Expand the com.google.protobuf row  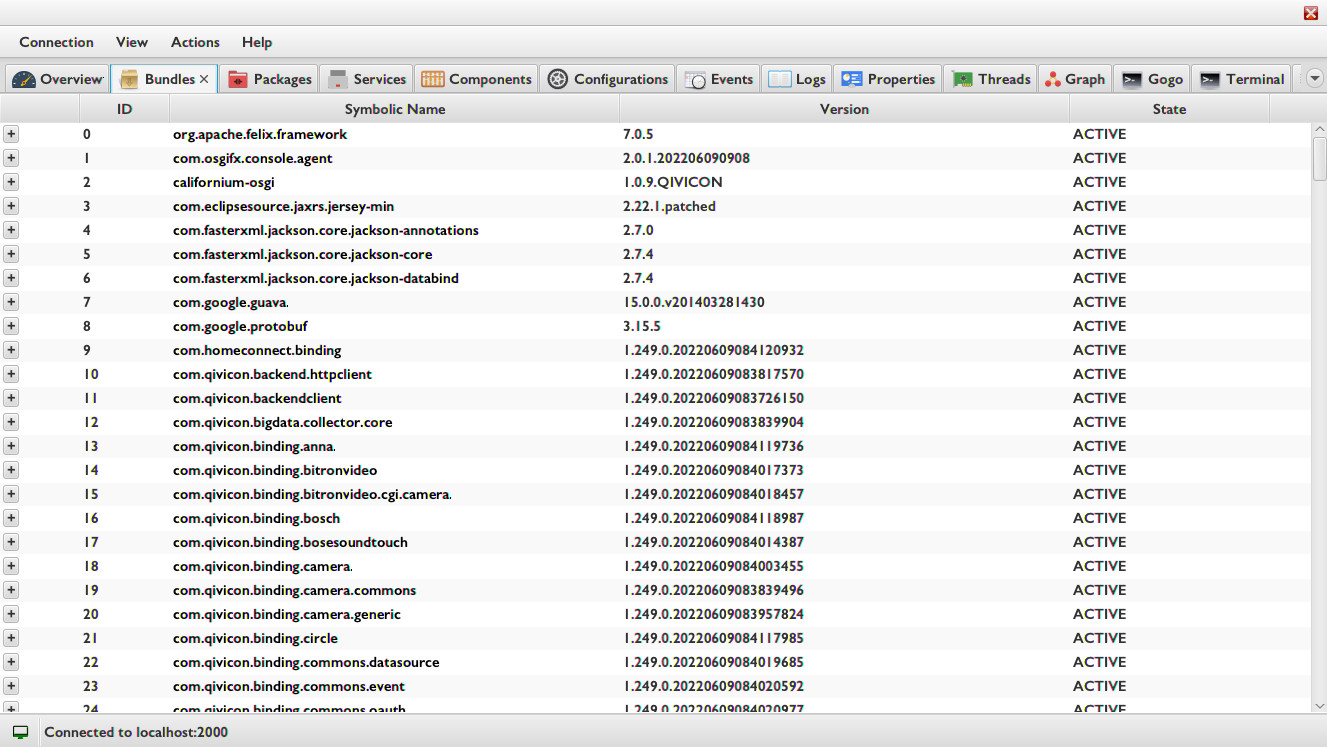coord(11,326)
